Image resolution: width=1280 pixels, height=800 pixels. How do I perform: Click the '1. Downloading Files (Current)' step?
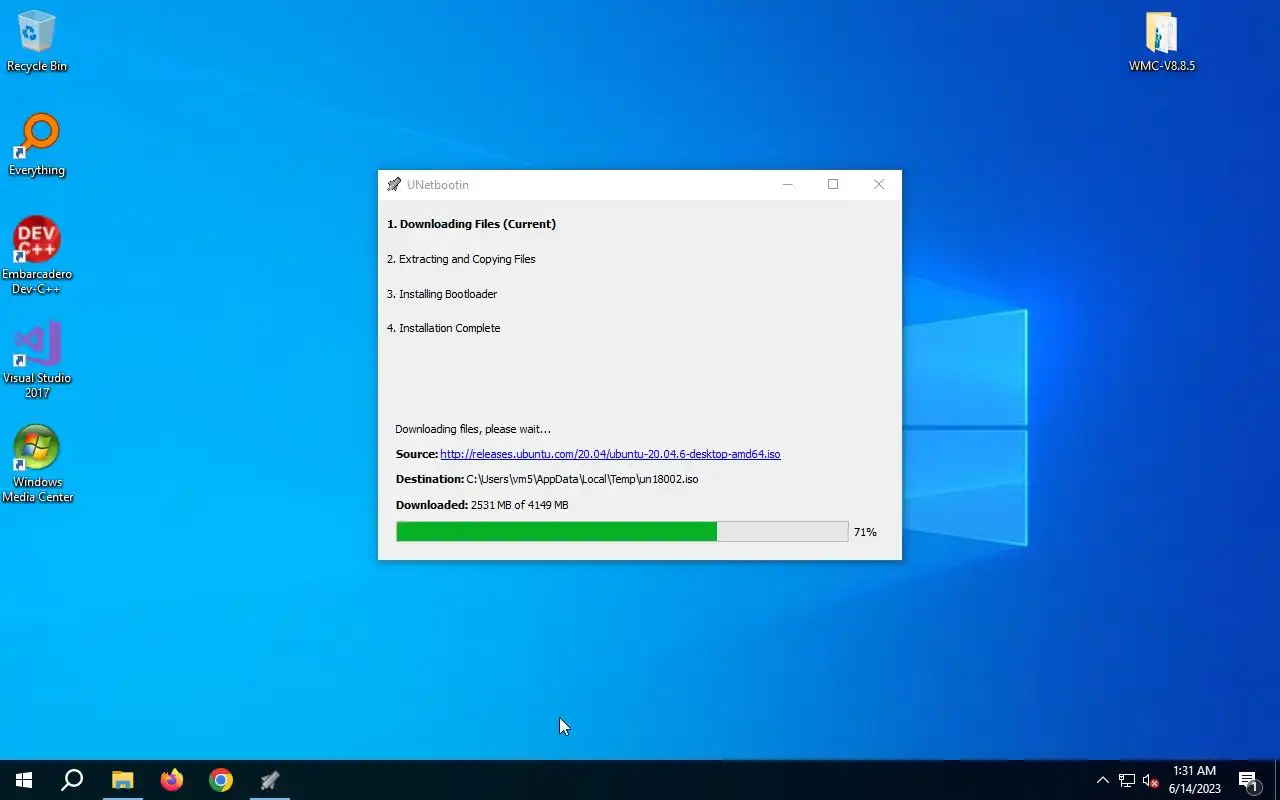[x=471, y=224]
